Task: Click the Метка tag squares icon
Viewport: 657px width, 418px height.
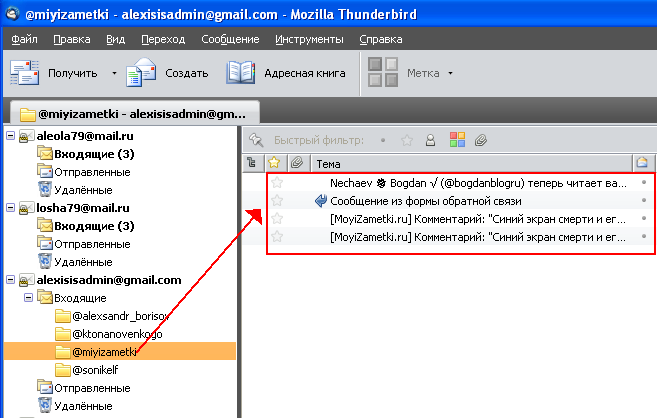Action: (383, 72)
